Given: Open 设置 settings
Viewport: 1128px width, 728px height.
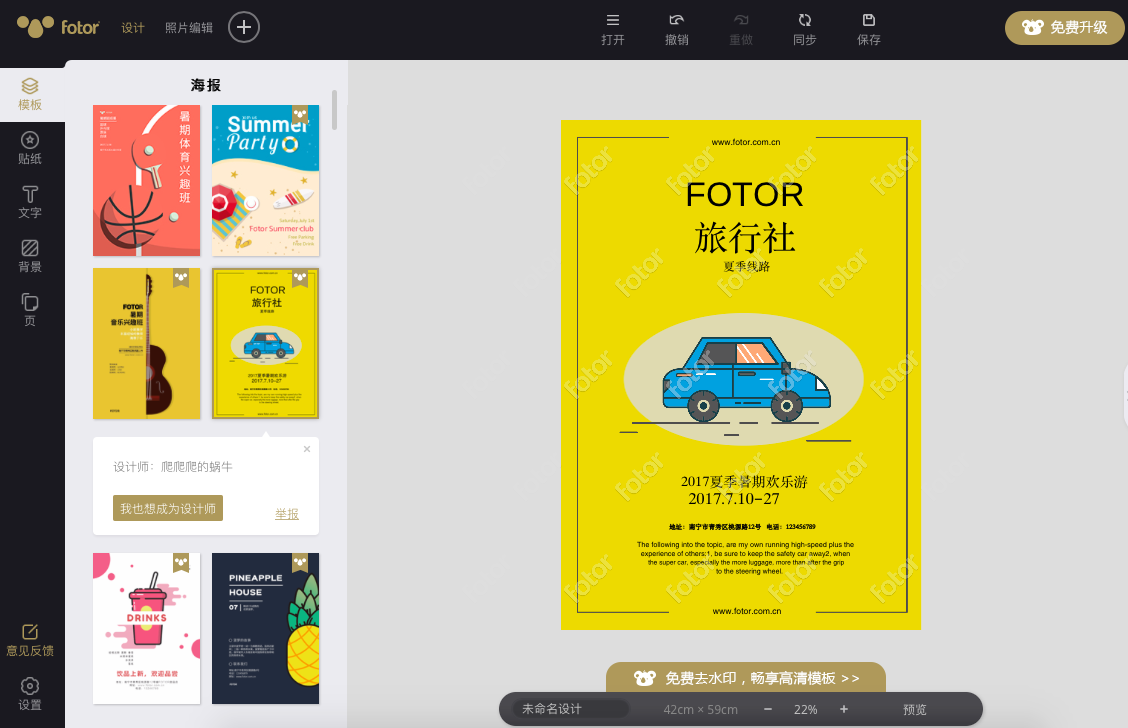Looking at the screenshot, I should 30,694.
